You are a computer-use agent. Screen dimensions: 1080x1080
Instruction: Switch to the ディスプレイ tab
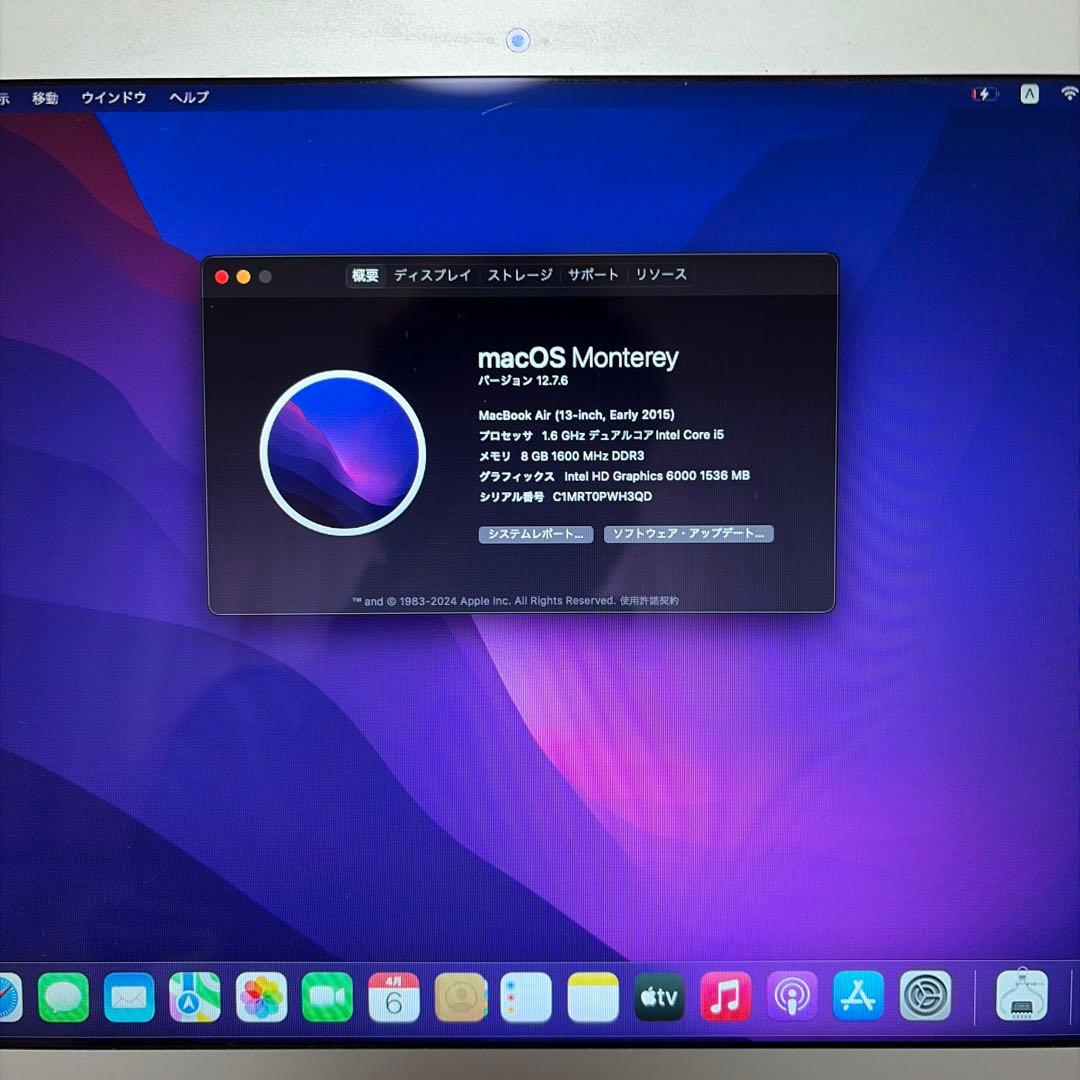tap(432, 275)
